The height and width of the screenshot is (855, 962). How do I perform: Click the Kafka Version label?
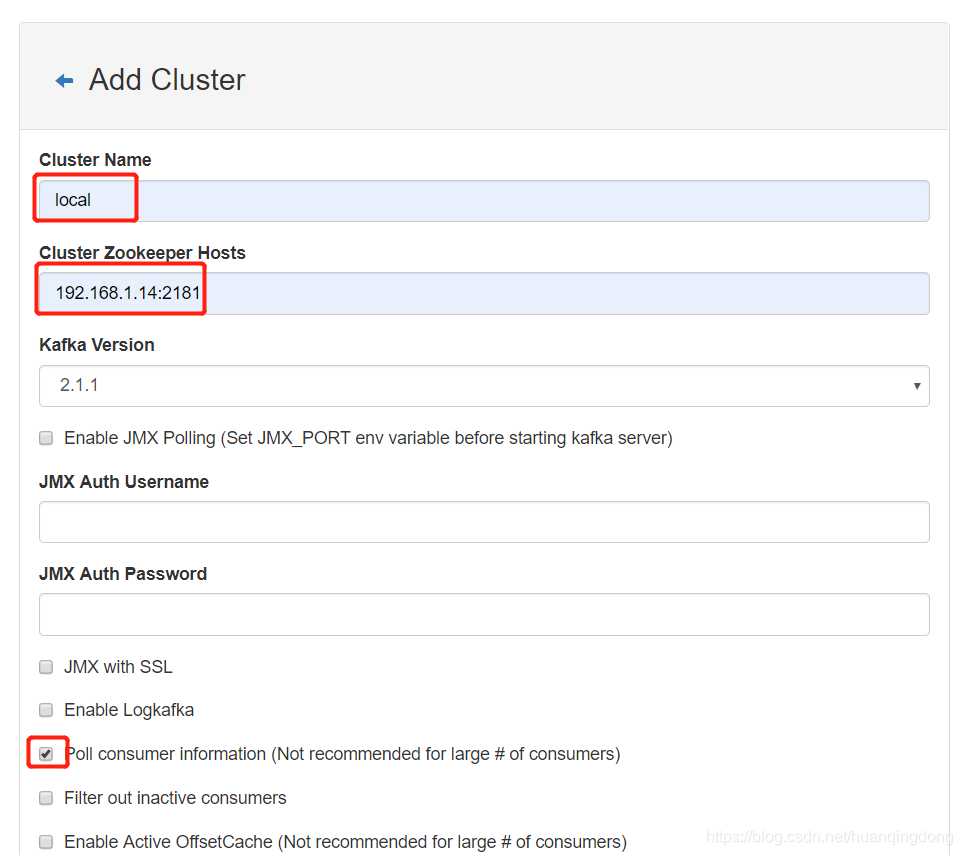(x=97, y=345)
